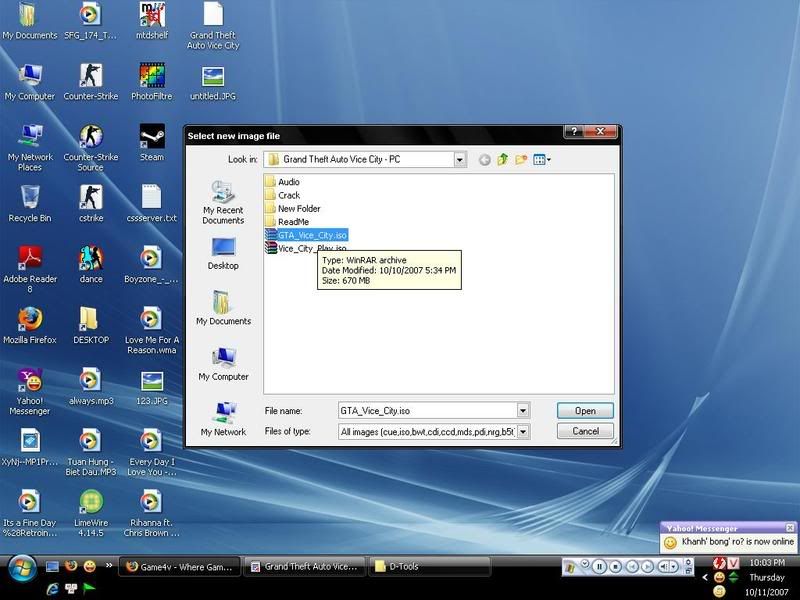The height and width of the screenshot is (600, 800).
Task: Launch Internet Explorer from the Quick Launch bar
Action: (x=52, y=589)
